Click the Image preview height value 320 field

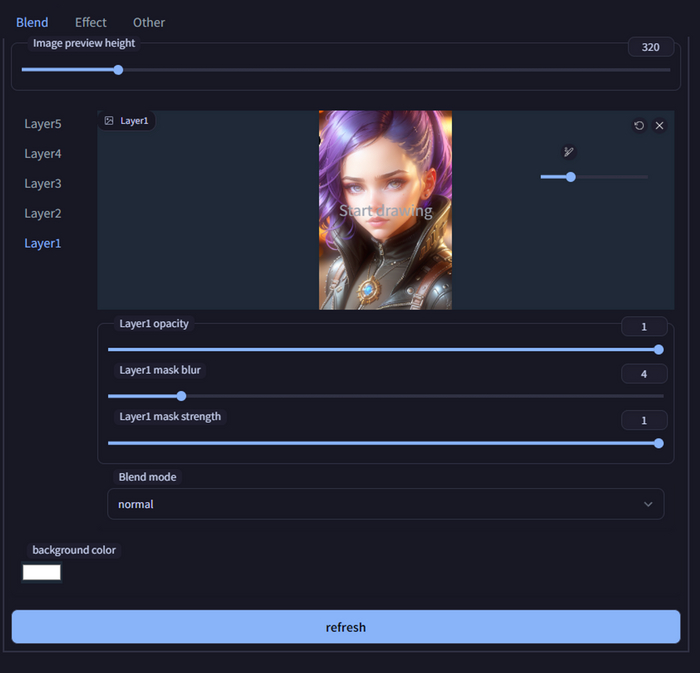[650, 47]
